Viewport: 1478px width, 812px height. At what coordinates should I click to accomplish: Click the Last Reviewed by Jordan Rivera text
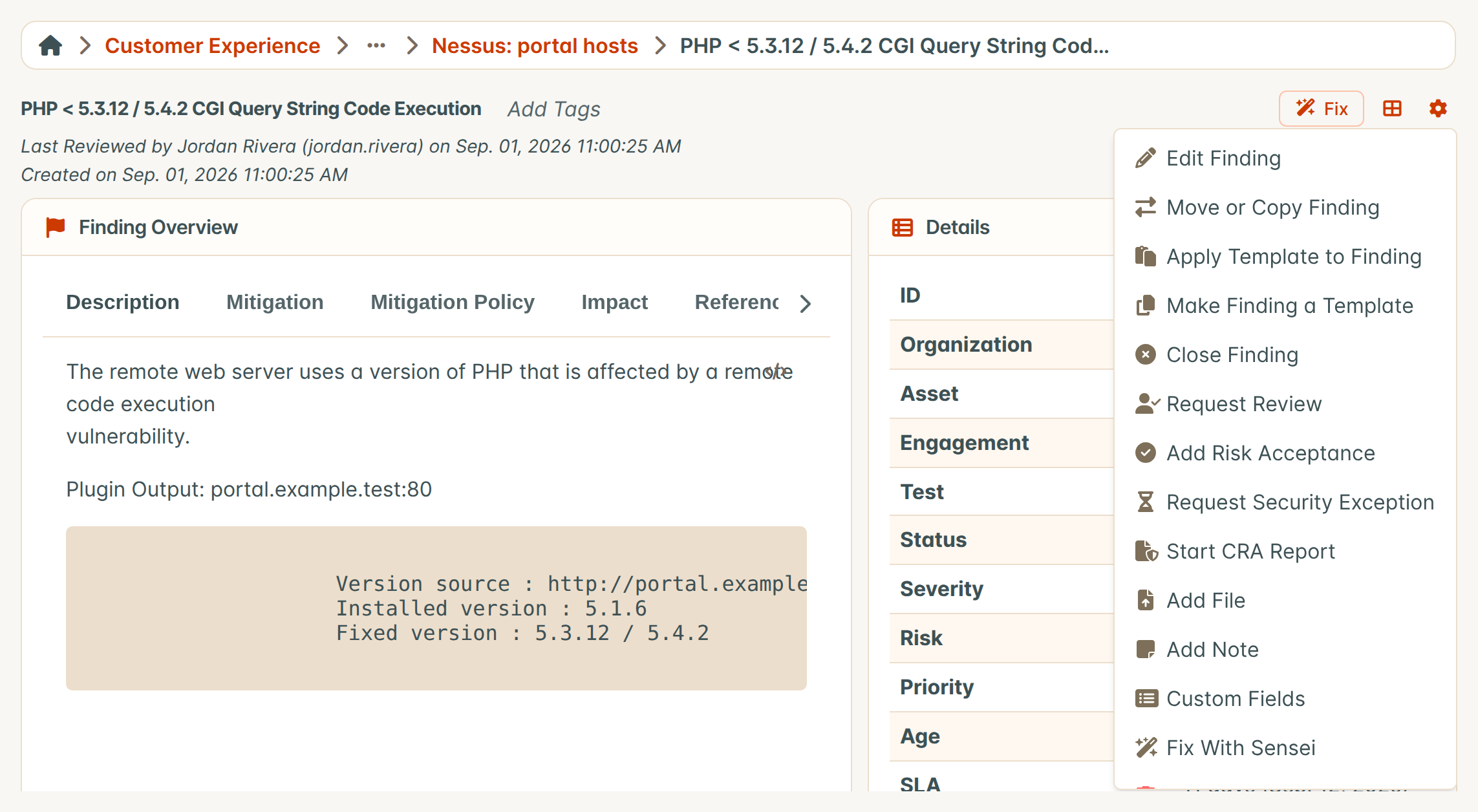[x=351, y=146]
